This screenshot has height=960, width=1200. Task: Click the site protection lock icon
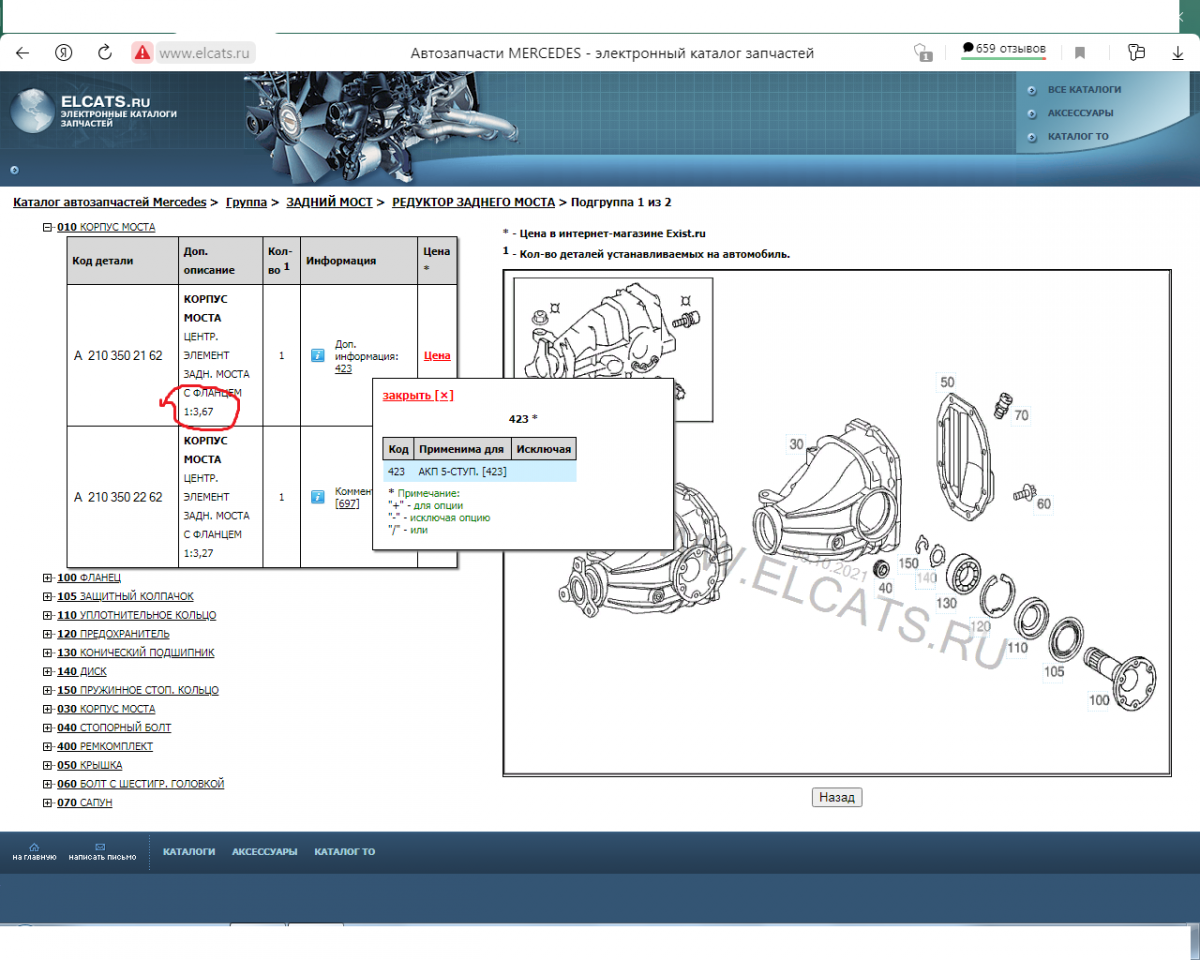pyautogui.click(x=923, y=53)
